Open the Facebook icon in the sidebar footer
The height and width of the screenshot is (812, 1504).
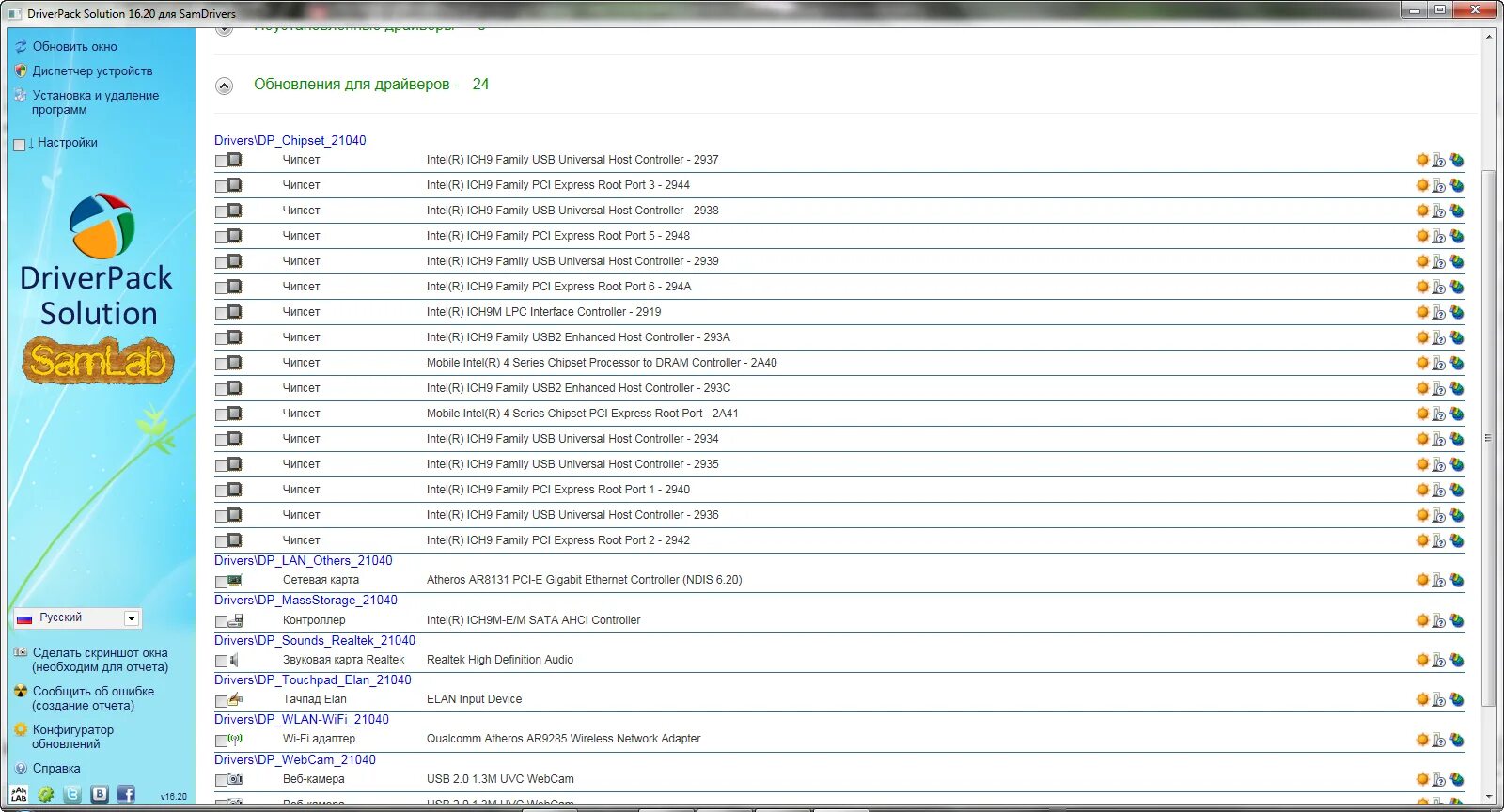click(126, 794)
